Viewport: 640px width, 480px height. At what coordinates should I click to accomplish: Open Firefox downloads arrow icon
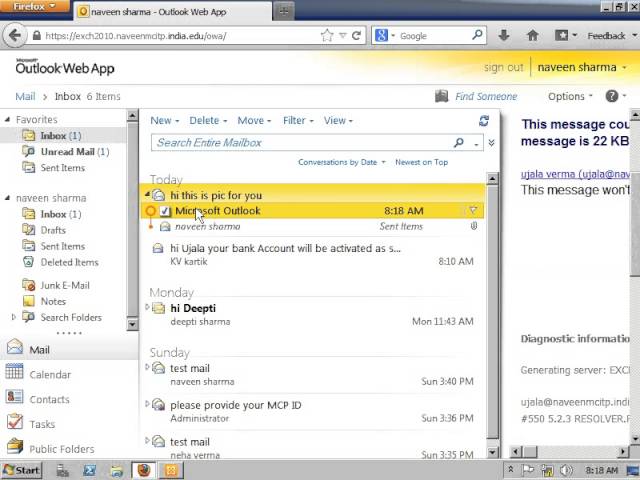point(504,36)
